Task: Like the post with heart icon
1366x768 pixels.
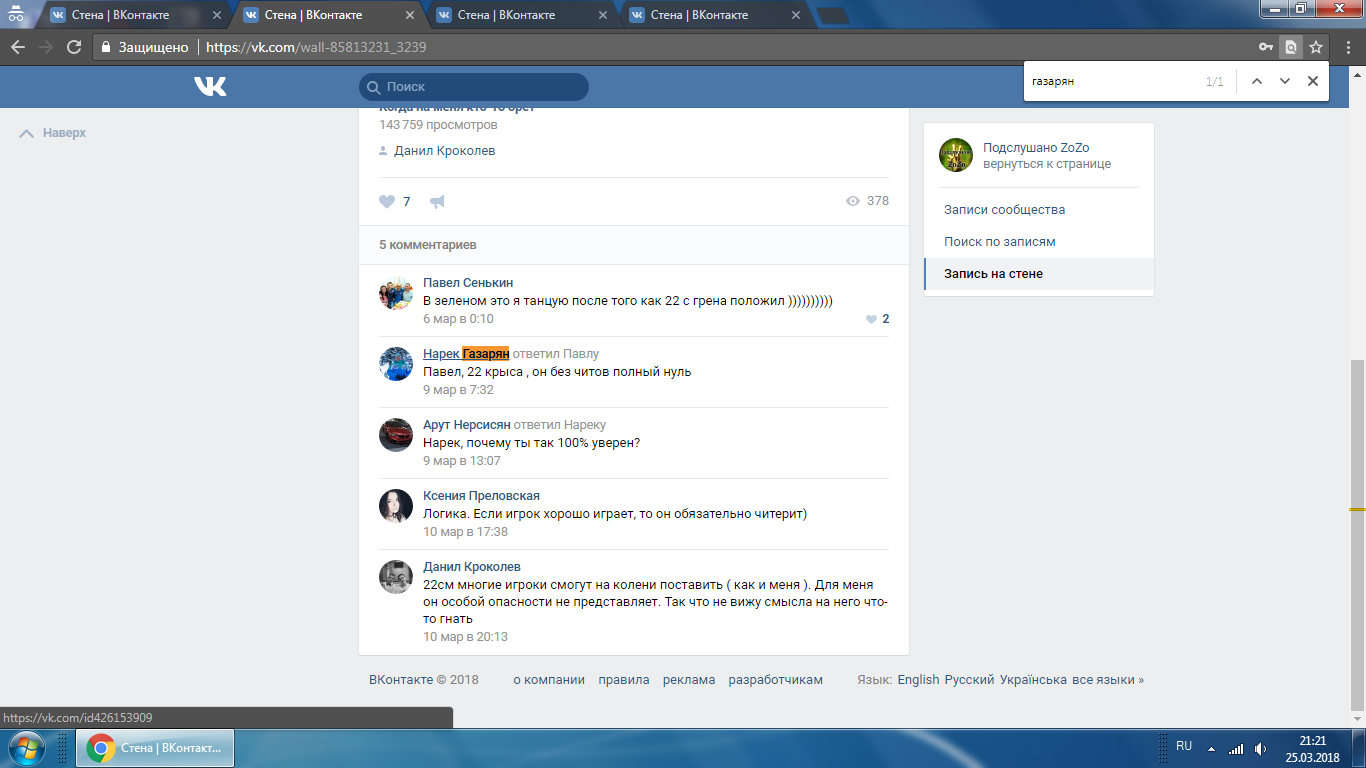Action: pyautogui.click(x=387, y=202)
